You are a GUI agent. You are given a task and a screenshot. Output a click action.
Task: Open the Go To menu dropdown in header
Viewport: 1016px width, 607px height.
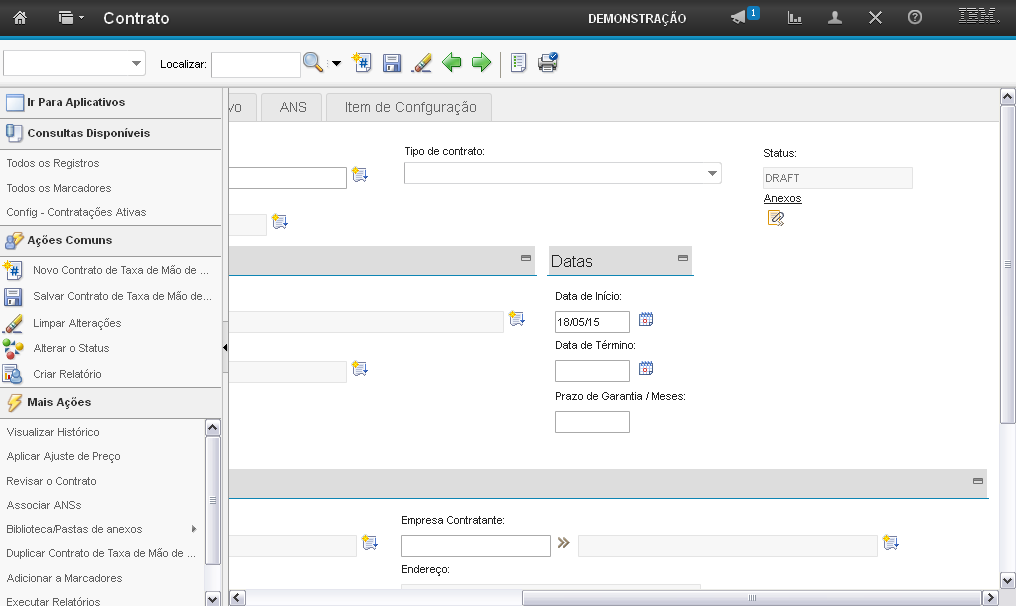point(71,18)
